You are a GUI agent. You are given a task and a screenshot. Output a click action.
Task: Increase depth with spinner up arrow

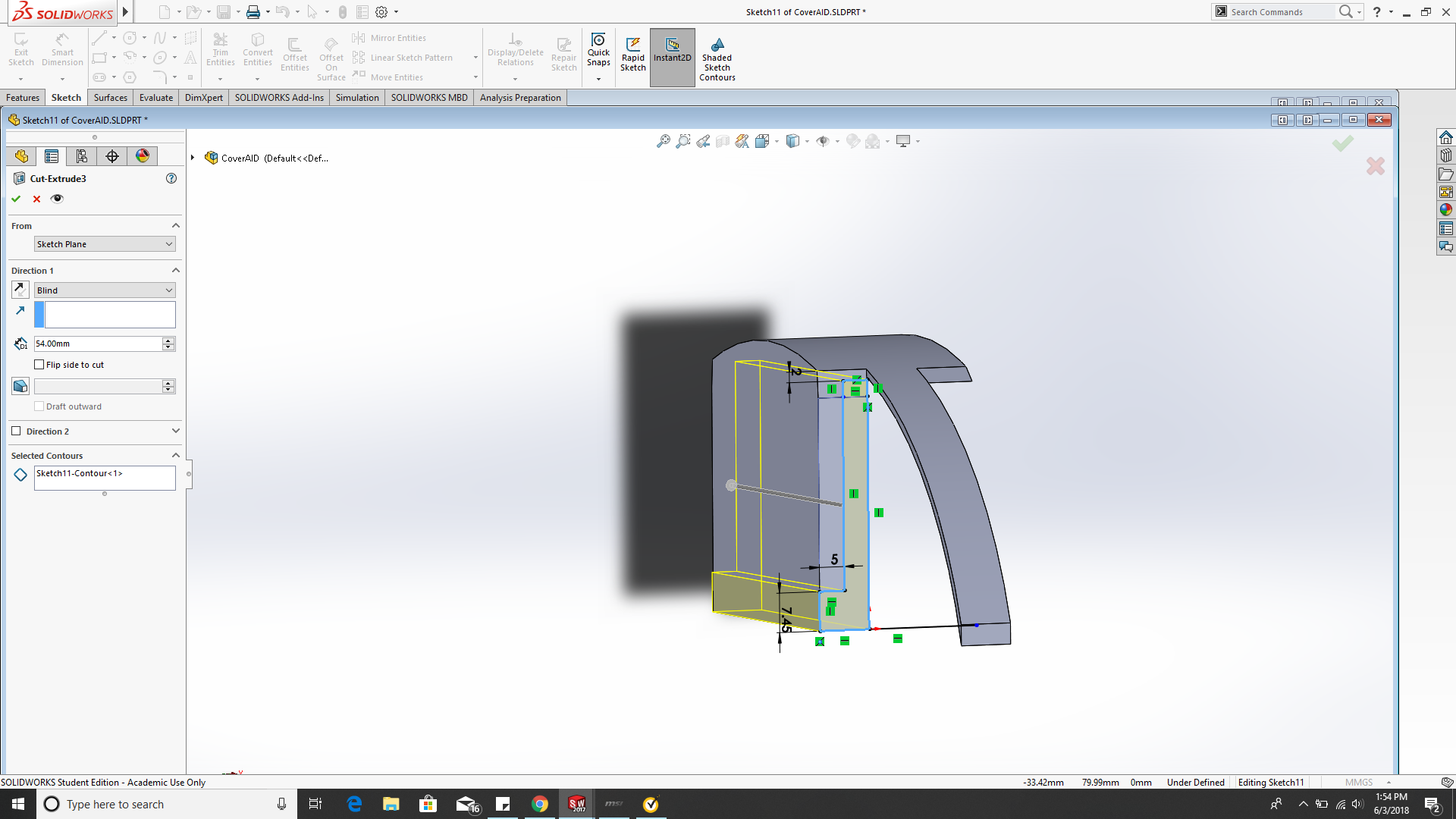(168, 340)
